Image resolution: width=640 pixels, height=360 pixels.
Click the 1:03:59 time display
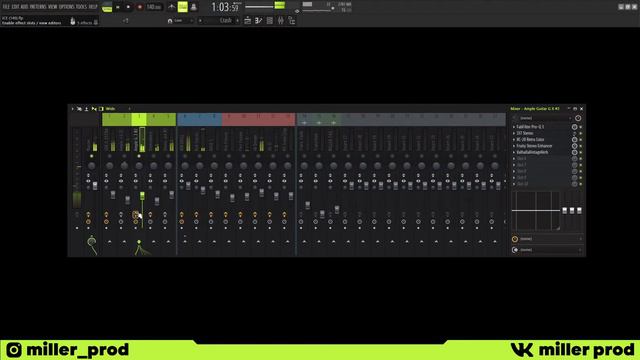[x=225, y=7]
